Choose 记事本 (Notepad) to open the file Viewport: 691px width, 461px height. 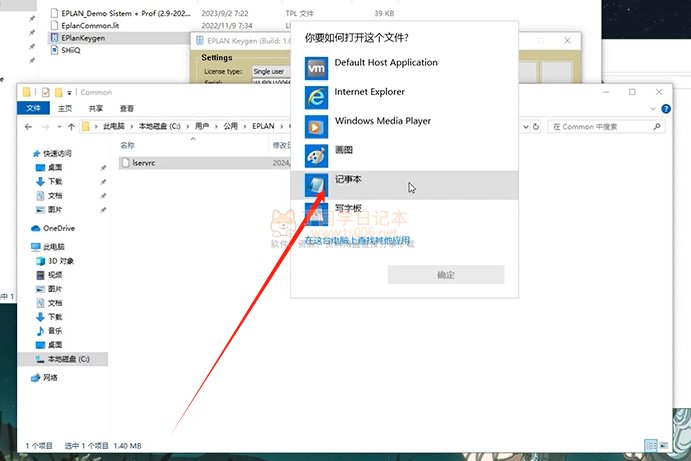coord(316,185)
